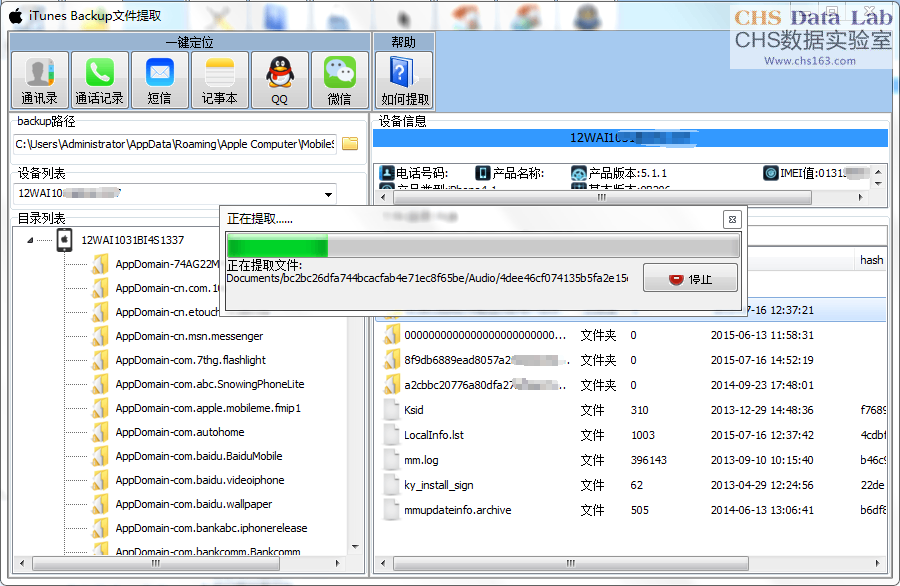Browse for backup path folder icon
The image size is (900, 586).
click(350, 143)
